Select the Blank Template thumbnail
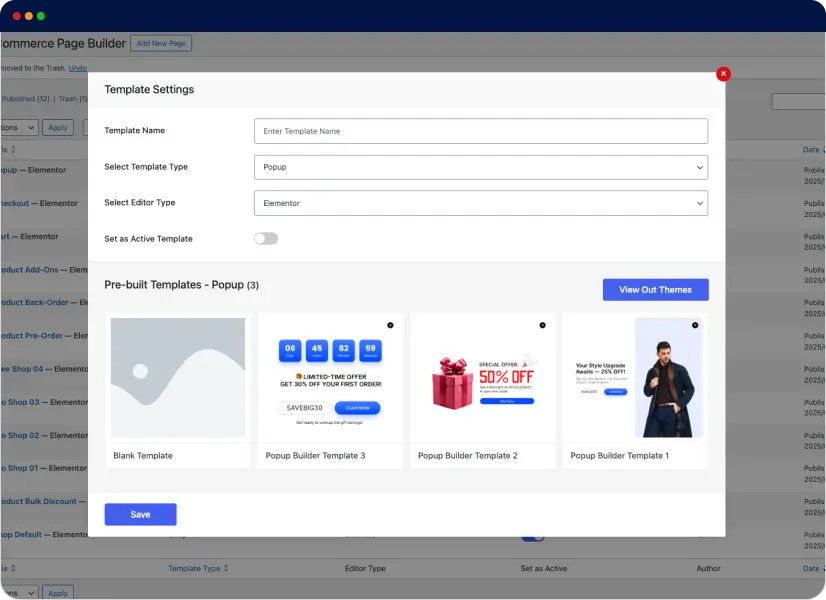 click(178, 378)
